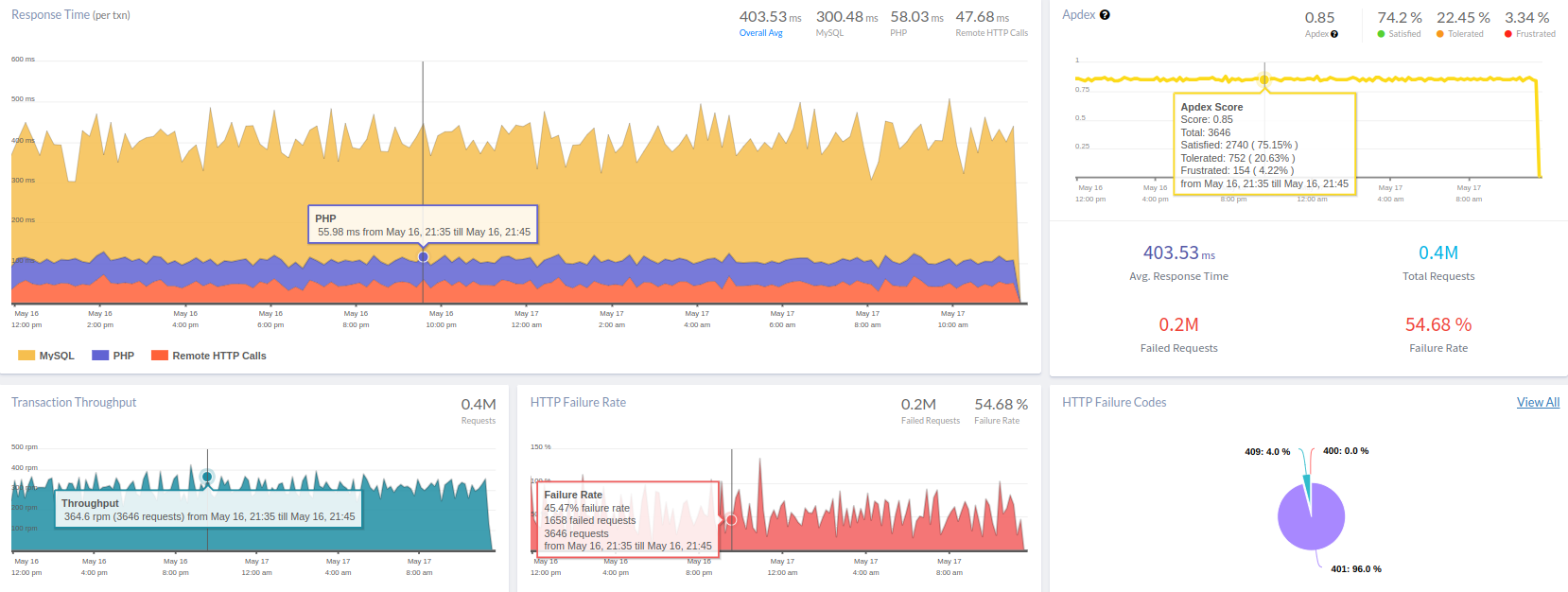Click the orange Tolerated indicator dot
The image size is (1568, 592).
[1440, 34]
